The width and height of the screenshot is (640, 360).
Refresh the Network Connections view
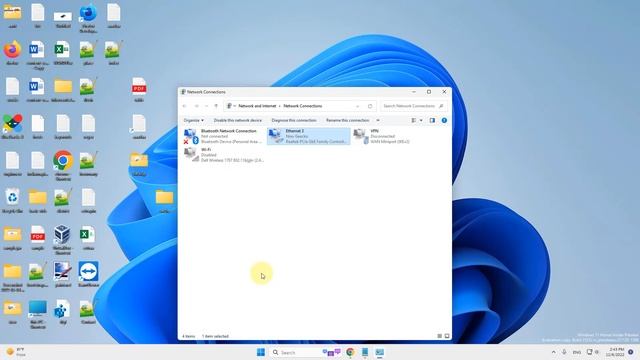[370, 106]
